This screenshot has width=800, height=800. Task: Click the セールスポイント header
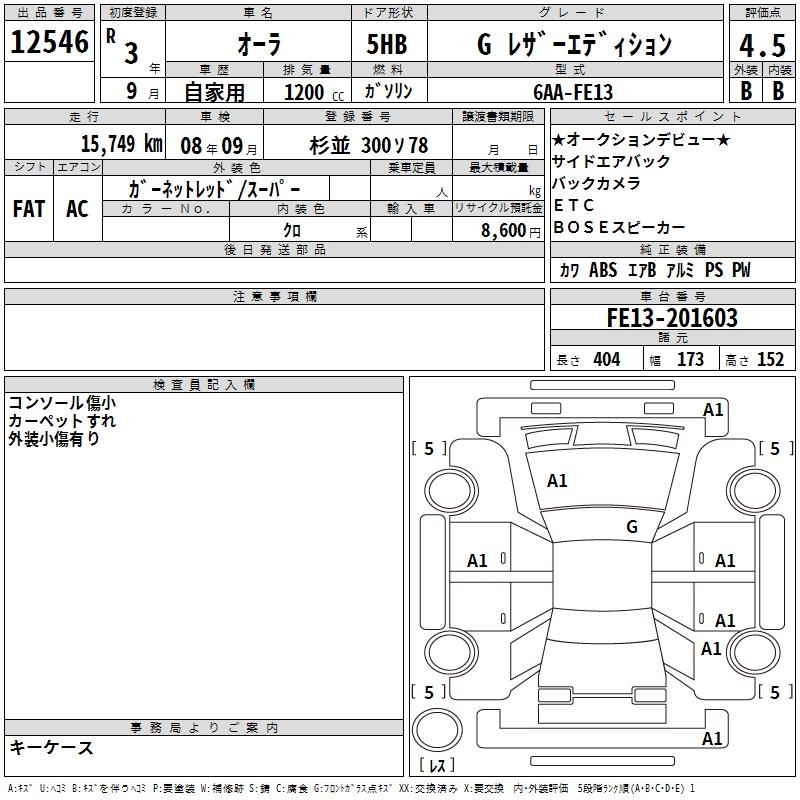coord(672,117)
